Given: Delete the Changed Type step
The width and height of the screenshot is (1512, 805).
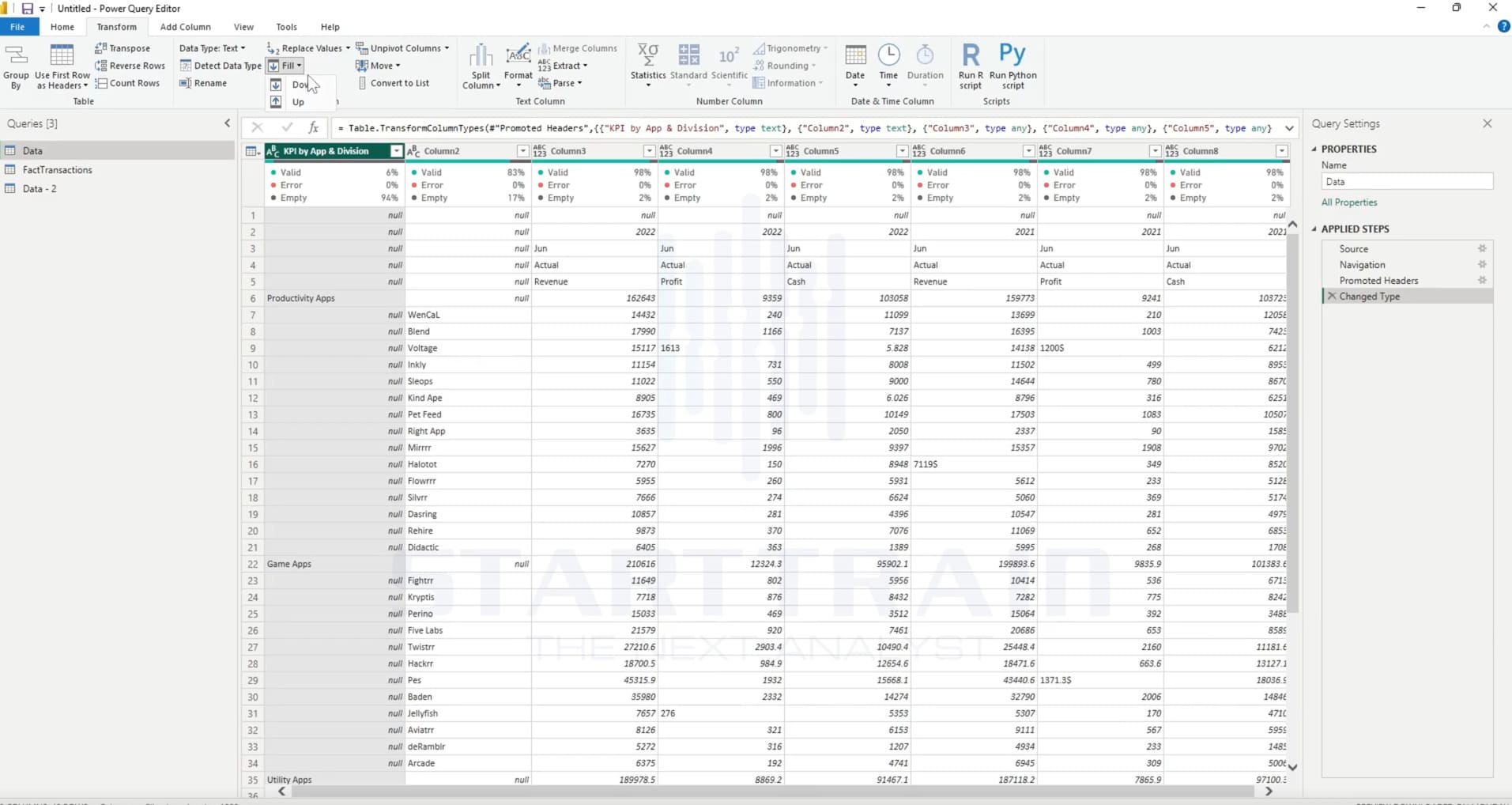Looking at the screenshot, I should tap(1332, 297).
